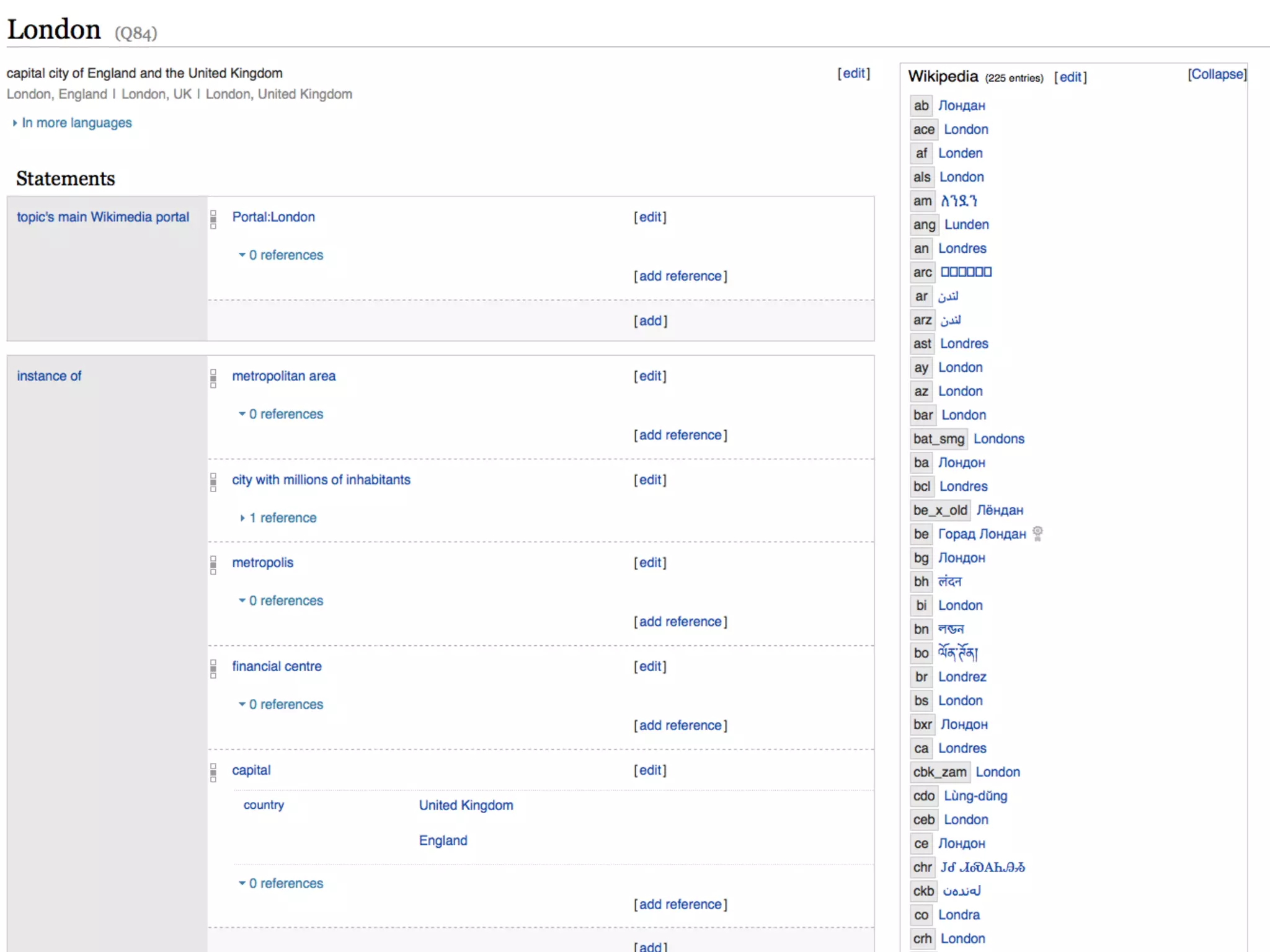Click the badge icon next to Горад Лондан
This screenshot has height=952, width=1270.
(1037, 534)
